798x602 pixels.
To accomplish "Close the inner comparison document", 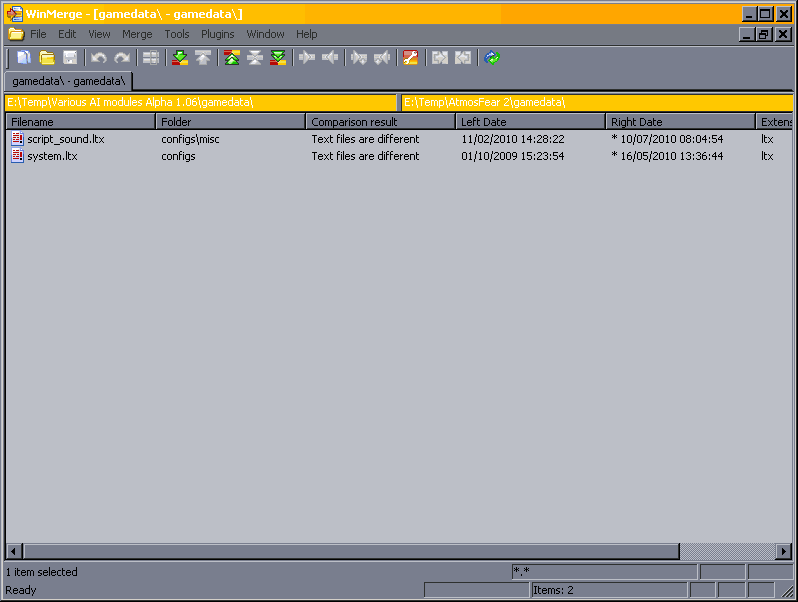I will point(783,34).
